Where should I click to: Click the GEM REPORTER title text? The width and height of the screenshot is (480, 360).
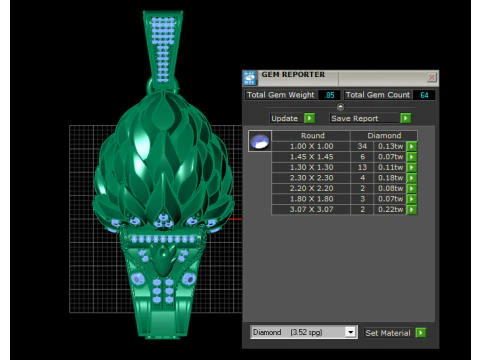click(293, 75)
